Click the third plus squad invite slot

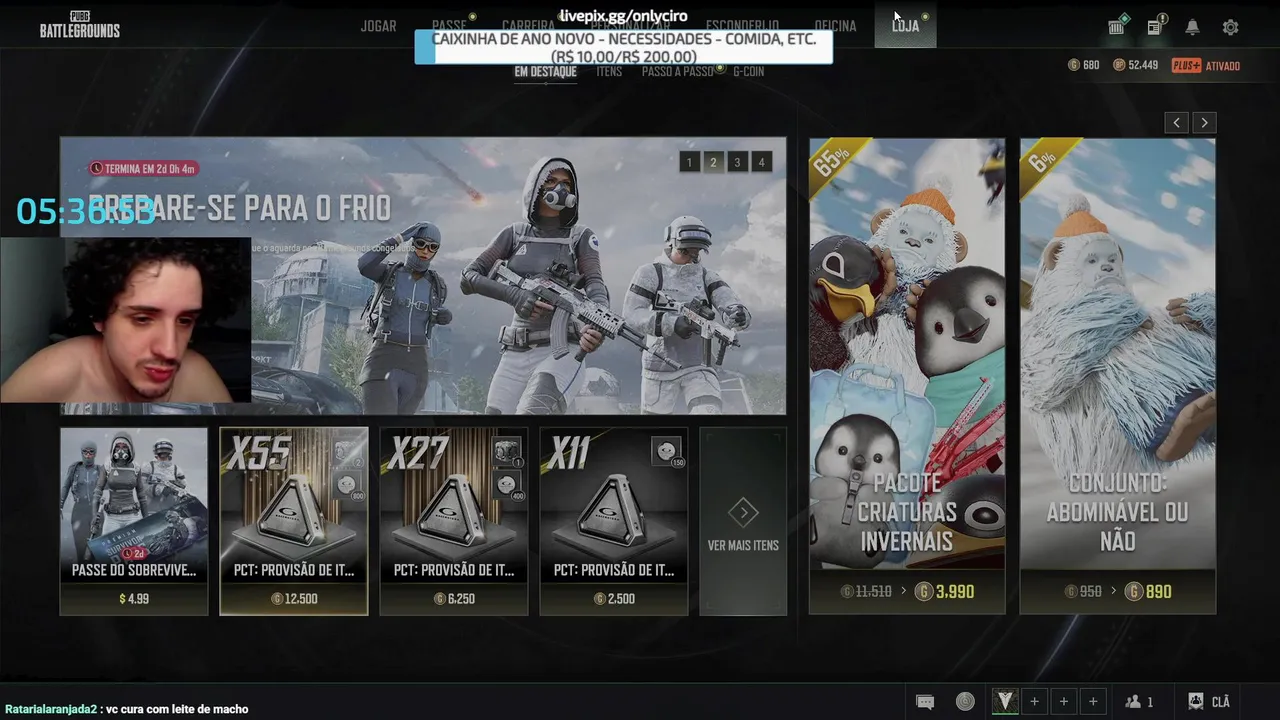(1093, 702)
